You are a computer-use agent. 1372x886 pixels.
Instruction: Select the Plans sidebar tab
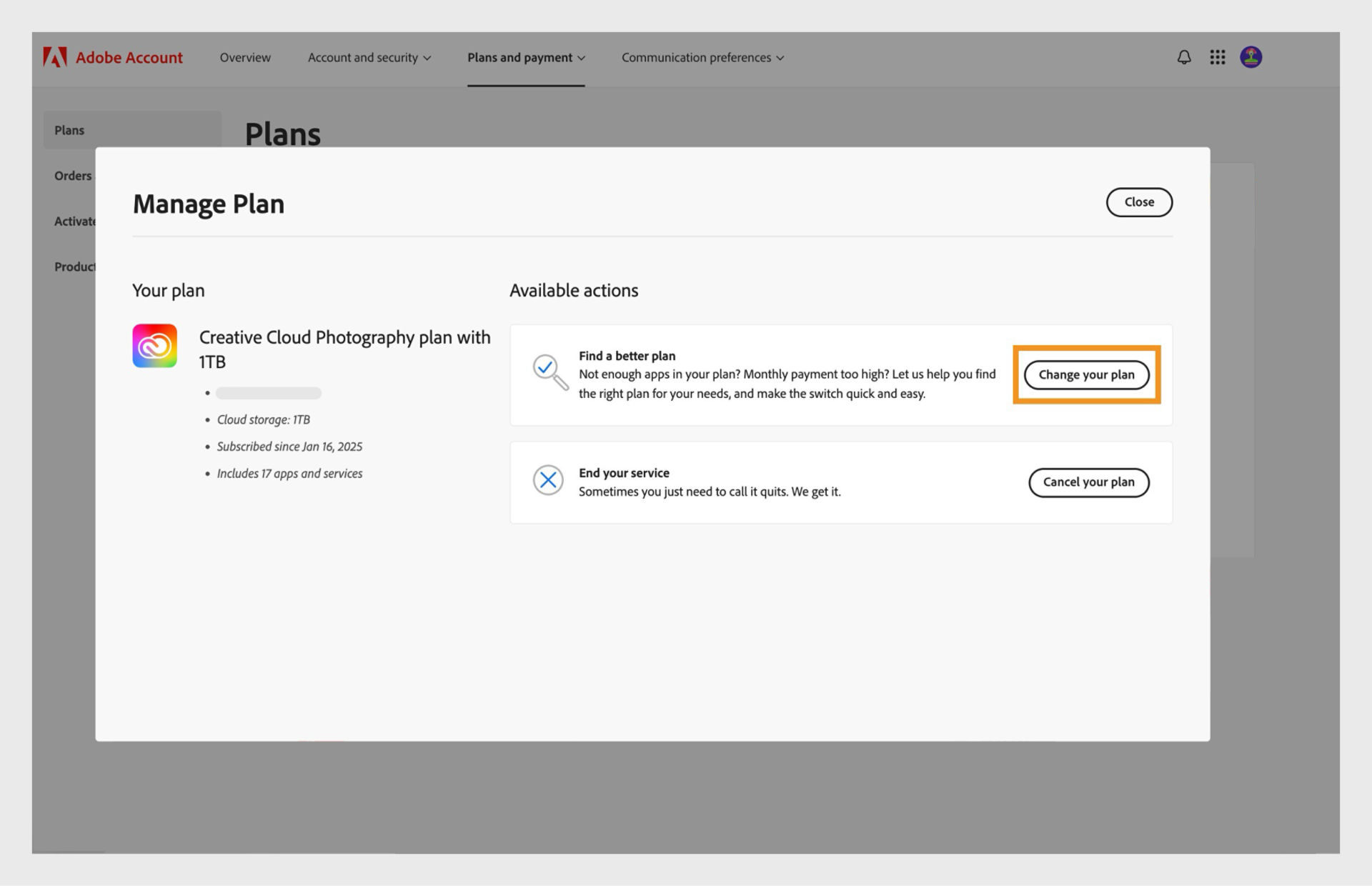click(x=69, y=130)
